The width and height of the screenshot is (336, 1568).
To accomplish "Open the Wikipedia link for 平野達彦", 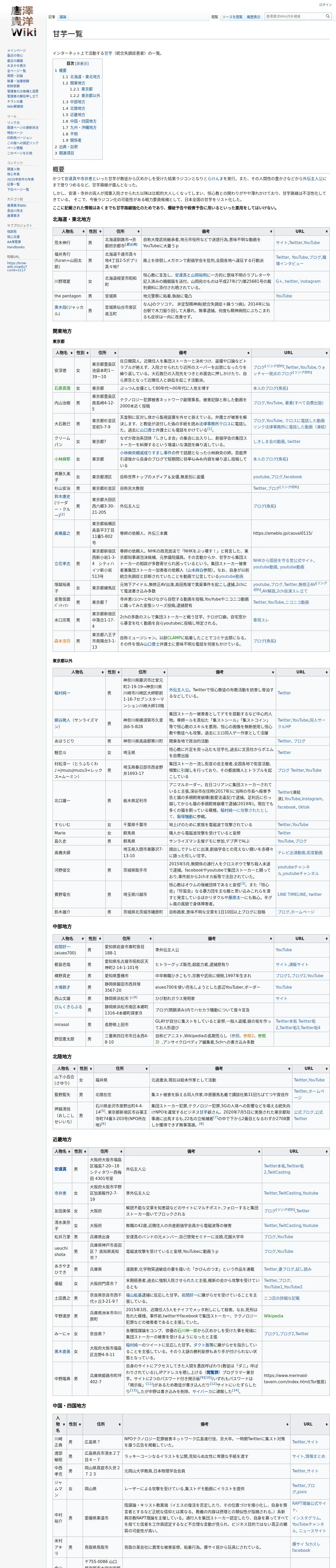I will pyautogui.click(x=273, y=1316).
